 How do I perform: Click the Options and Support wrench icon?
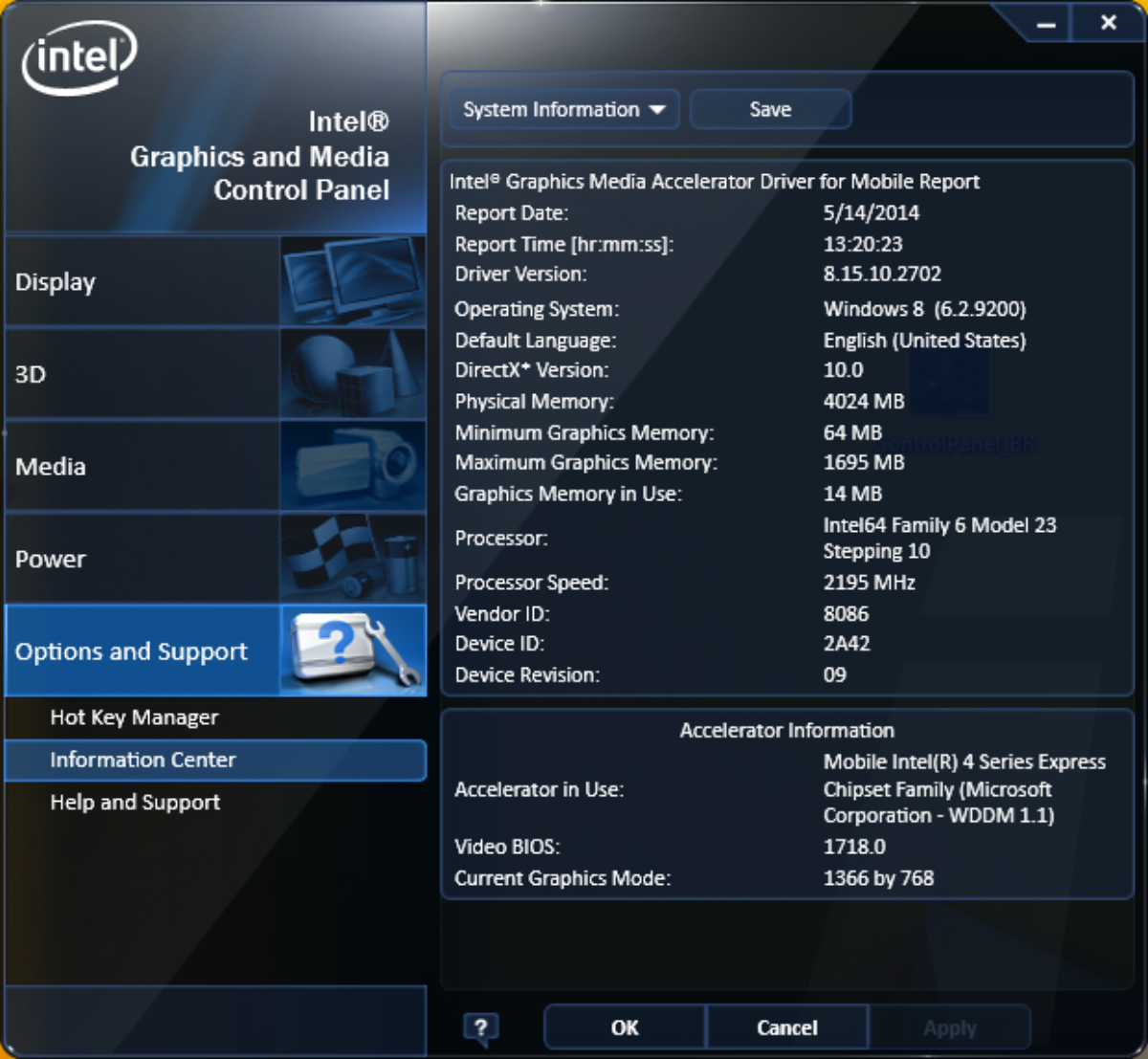[353, 651]
